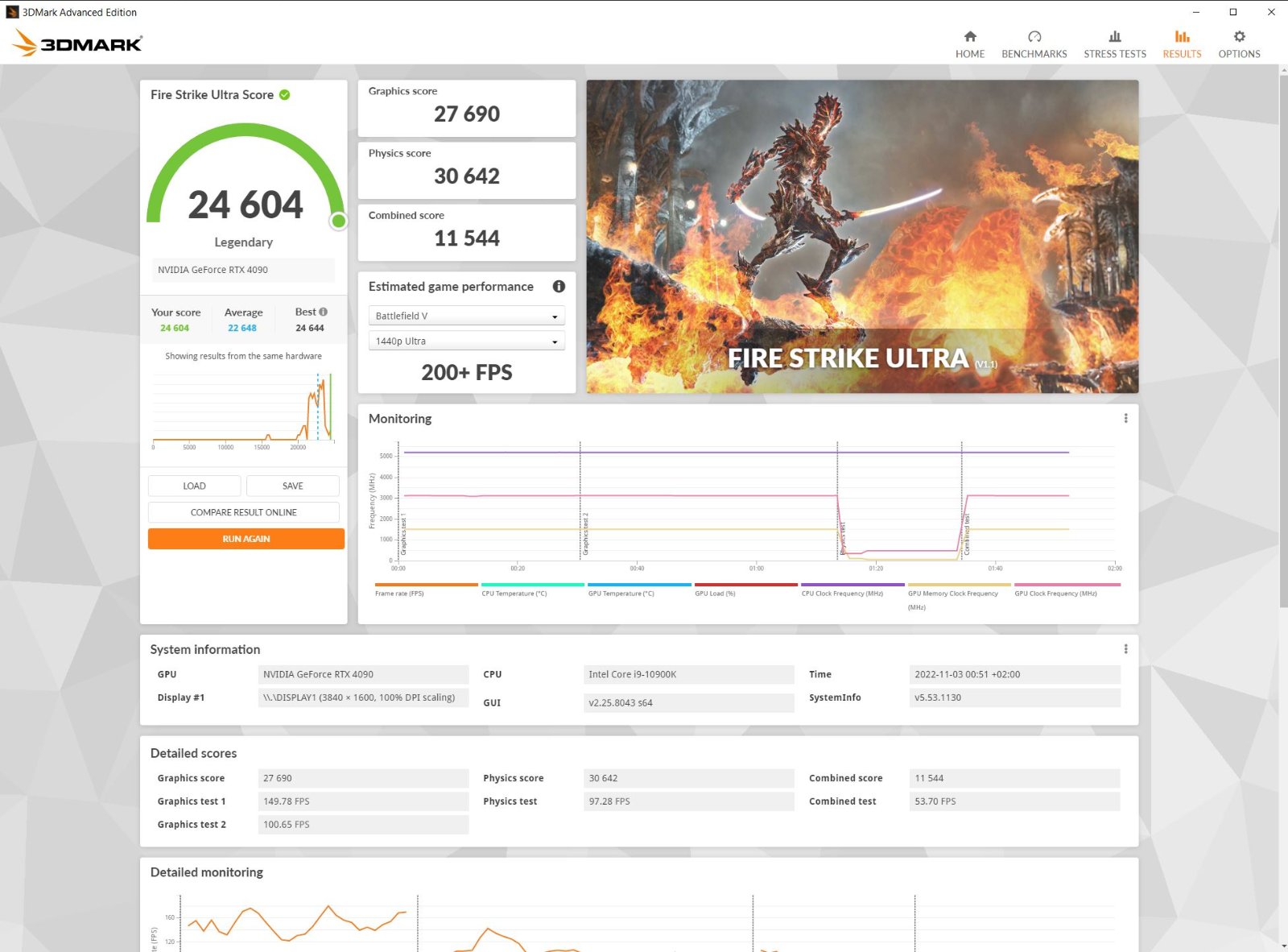Toggle CPU Clock Frequency legend item

click(852, 590)
